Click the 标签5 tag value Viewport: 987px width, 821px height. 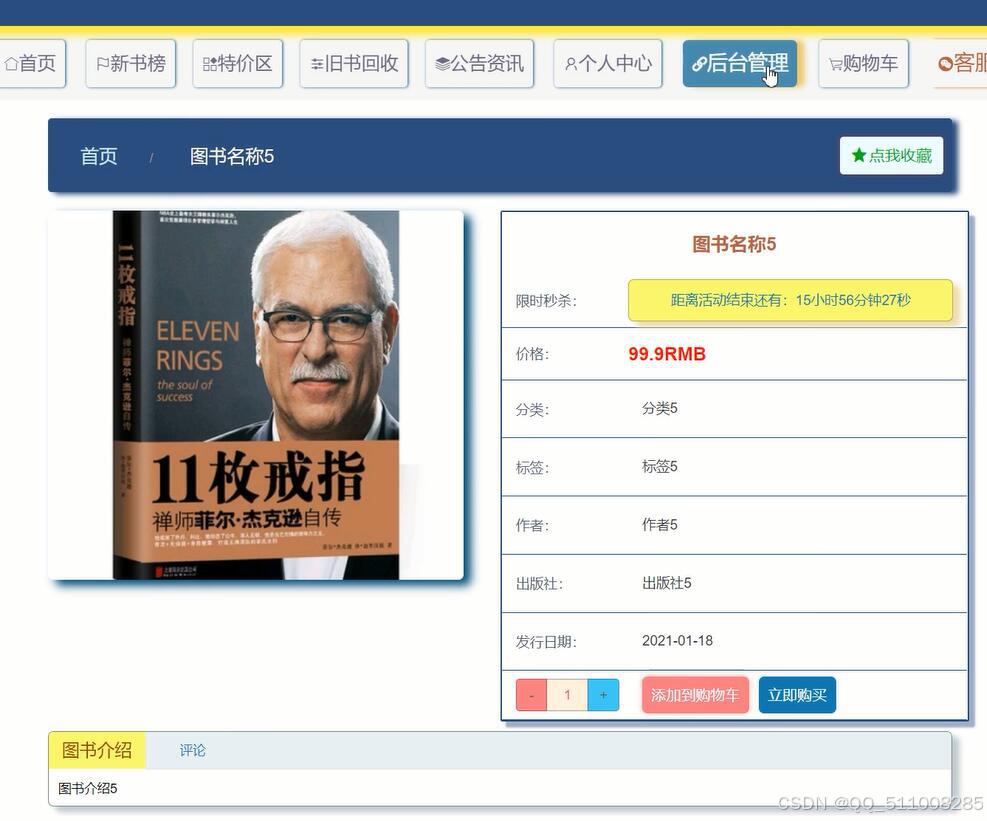point(660,466)
